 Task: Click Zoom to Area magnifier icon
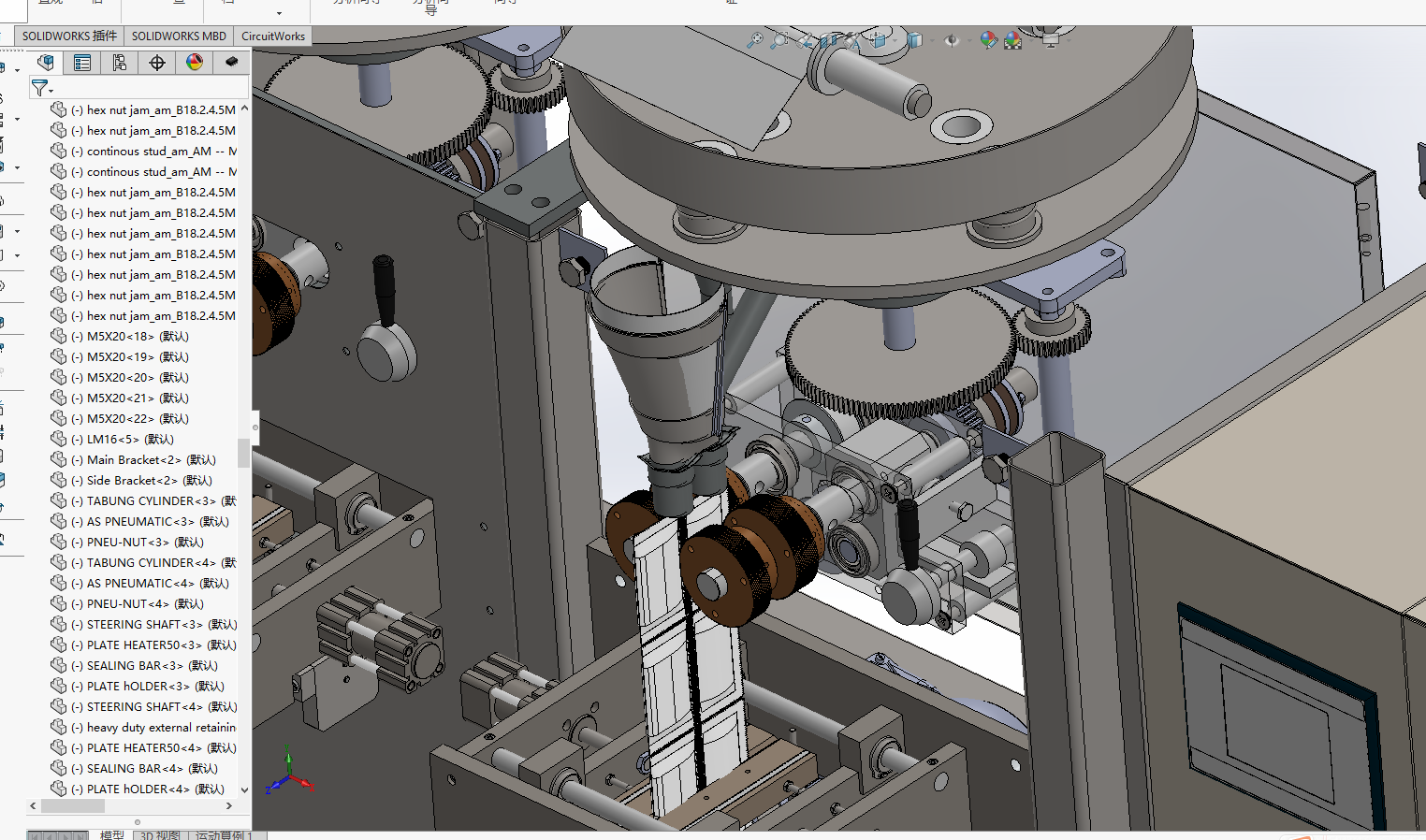(x=779, y=40)
